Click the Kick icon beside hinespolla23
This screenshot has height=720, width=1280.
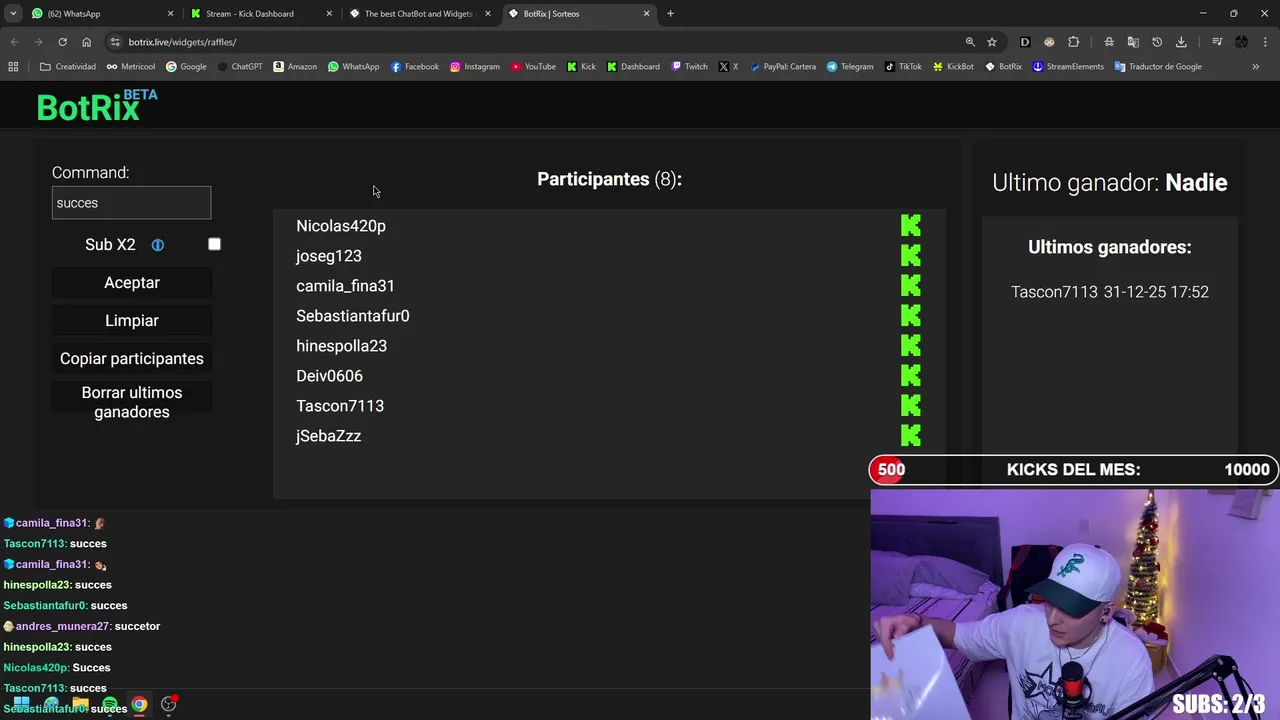910,346
